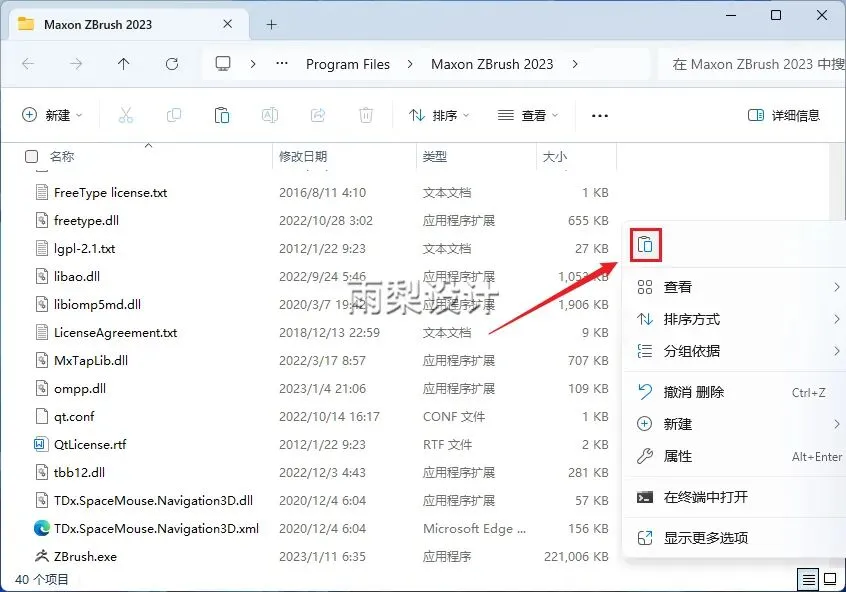This screenshot has width=846, height=592.
Task: Toggle the select-all checkbox beside 名称
Action: (32, 156)
